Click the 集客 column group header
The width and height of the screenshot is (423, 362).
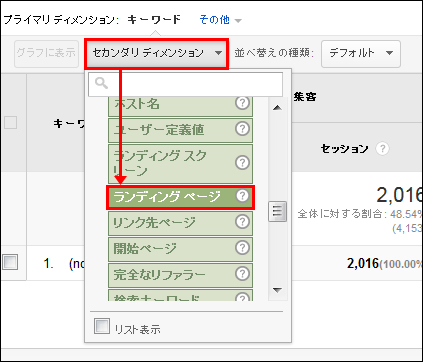pyautogui.click(x=305, y=97)
